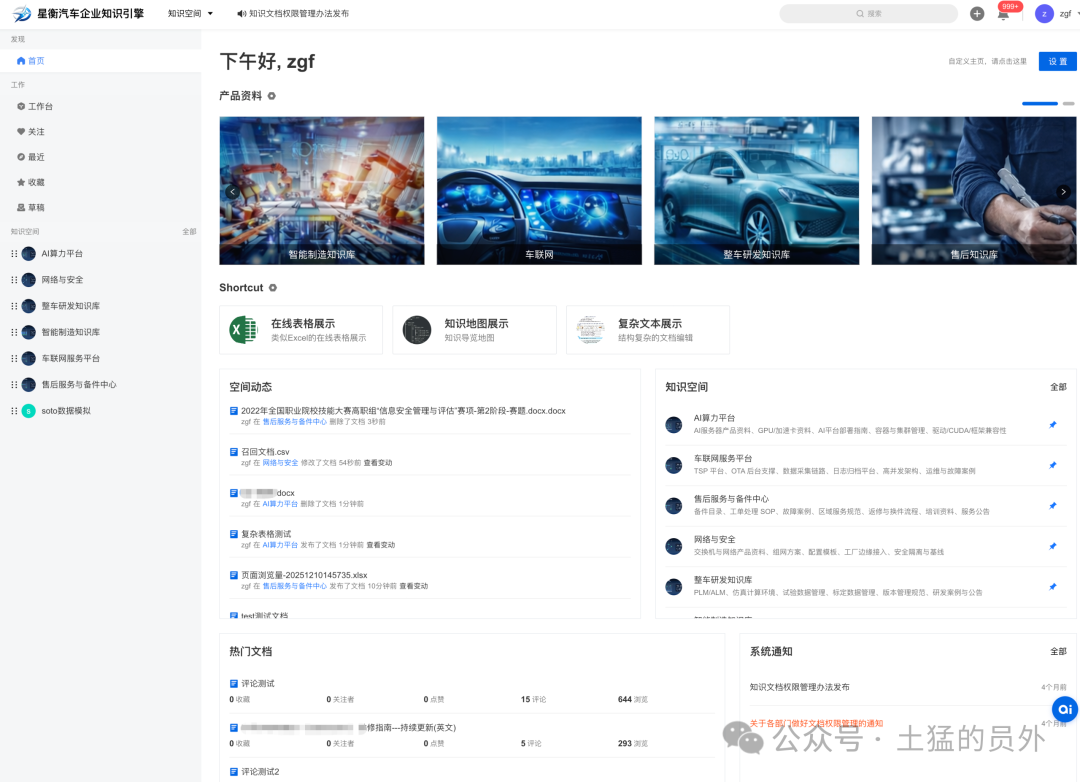The height and width of the screenshot is (782, 1080).
Task: Click the announcement speaker icon in the top bar
Action: point(241,14)
